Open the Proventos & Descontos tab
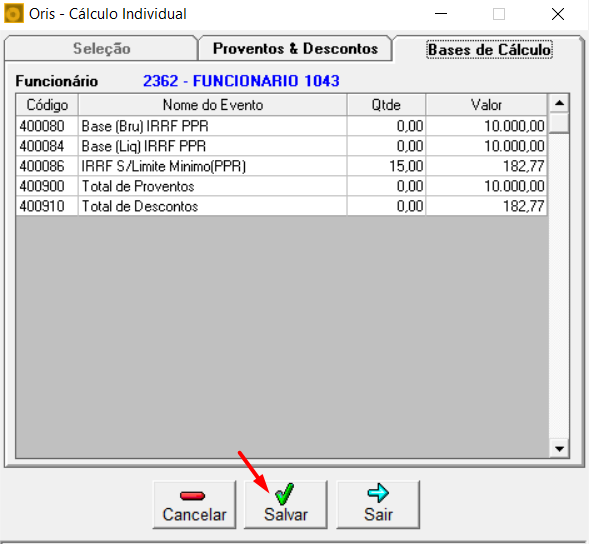Image resolution: width=590 pixels, height=544 pixels. coord(295,49)
